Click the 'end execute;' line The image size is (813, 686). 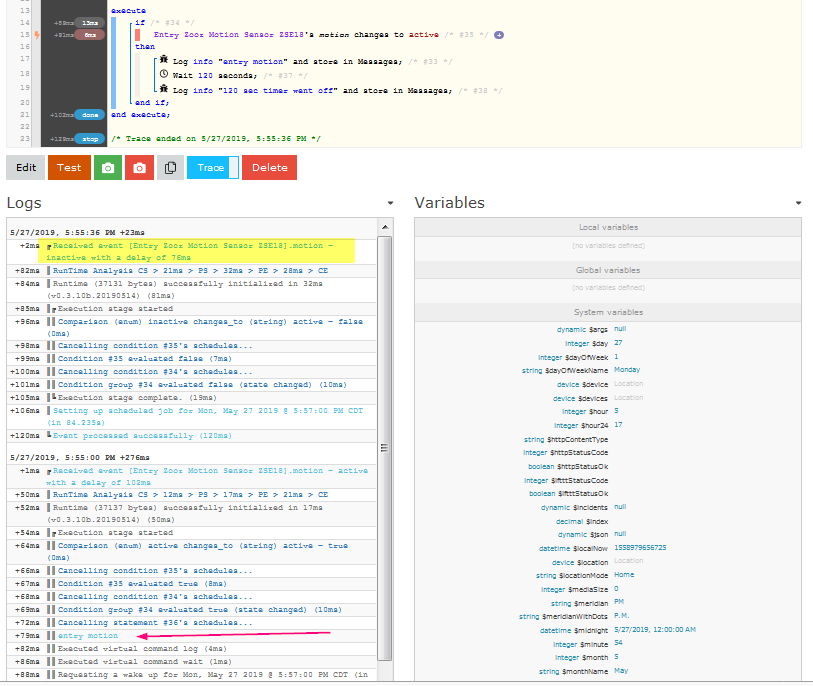141,115
